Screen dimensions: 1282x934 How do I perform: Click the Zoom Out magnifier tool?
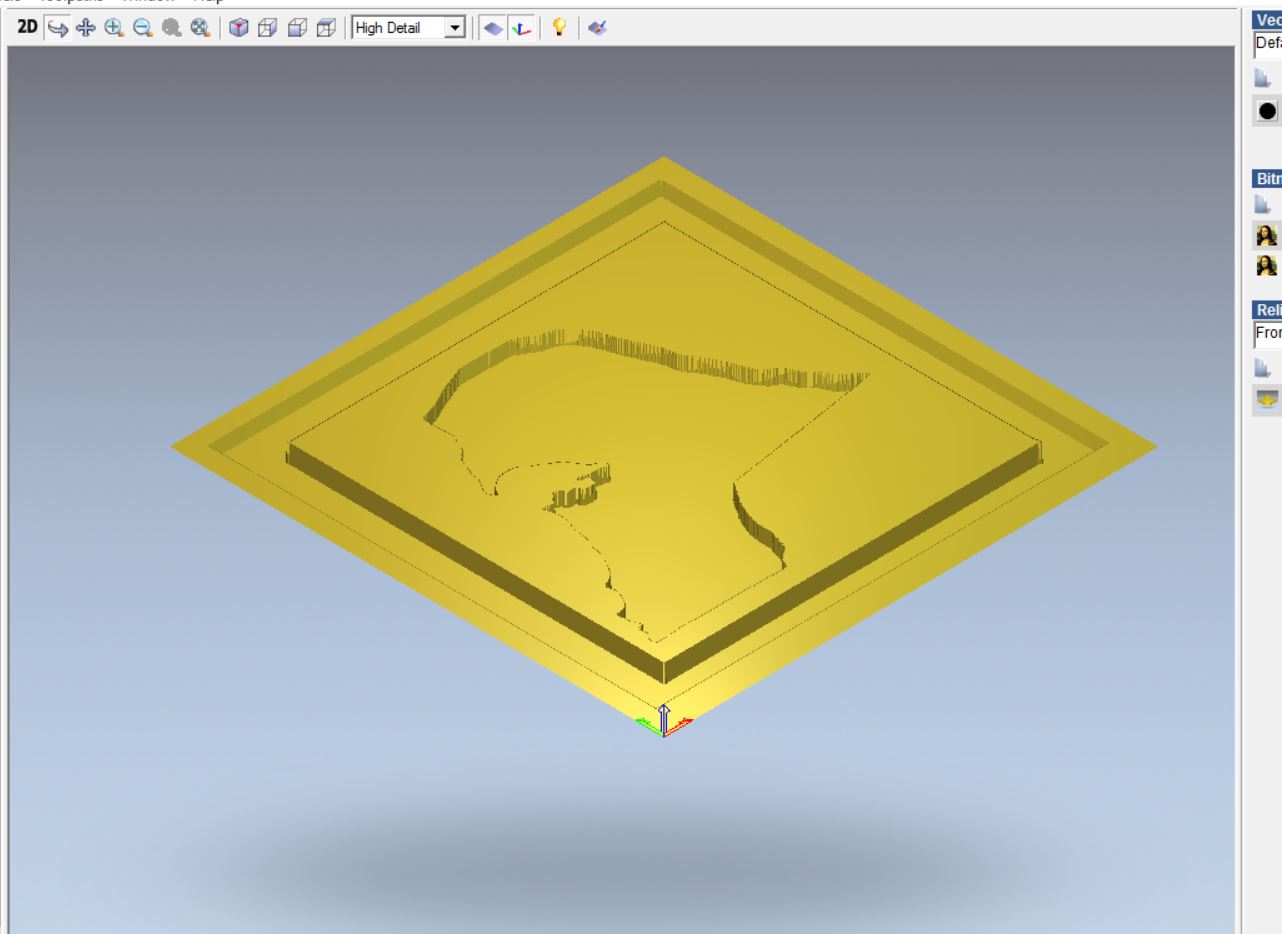142,29
